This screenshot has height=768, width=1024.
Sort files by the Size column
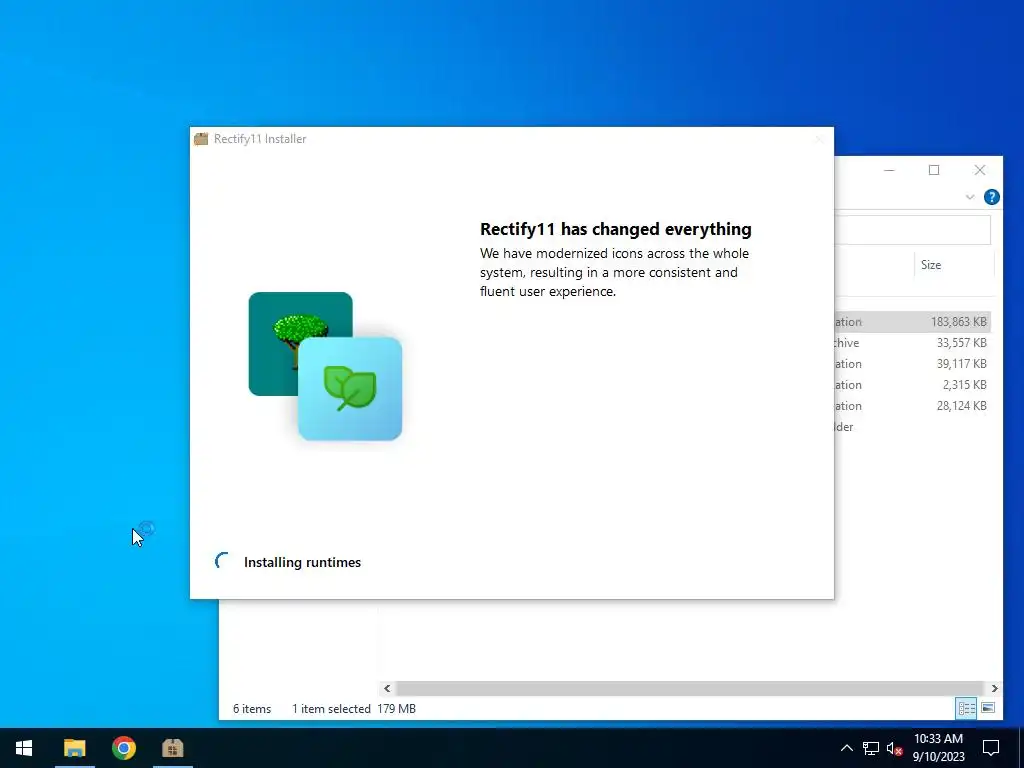point(953,264)
